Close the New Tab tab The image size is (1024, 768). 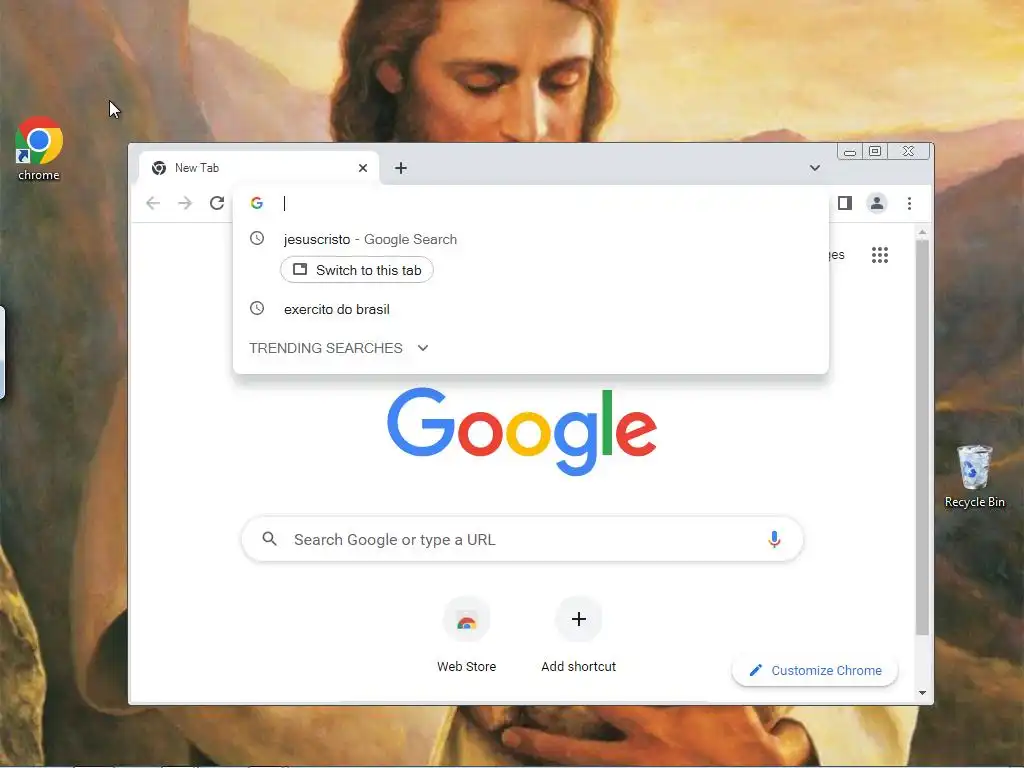click(363, 168)
